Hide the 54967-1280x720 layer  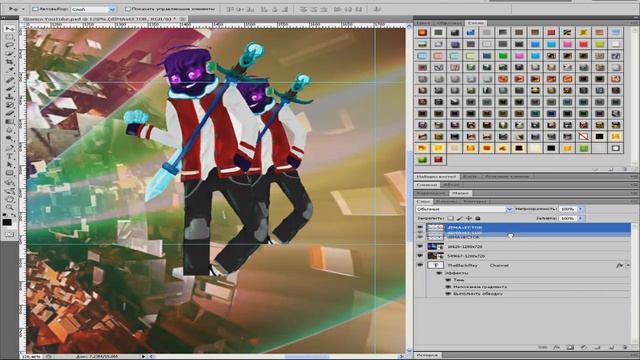(420, 256)
